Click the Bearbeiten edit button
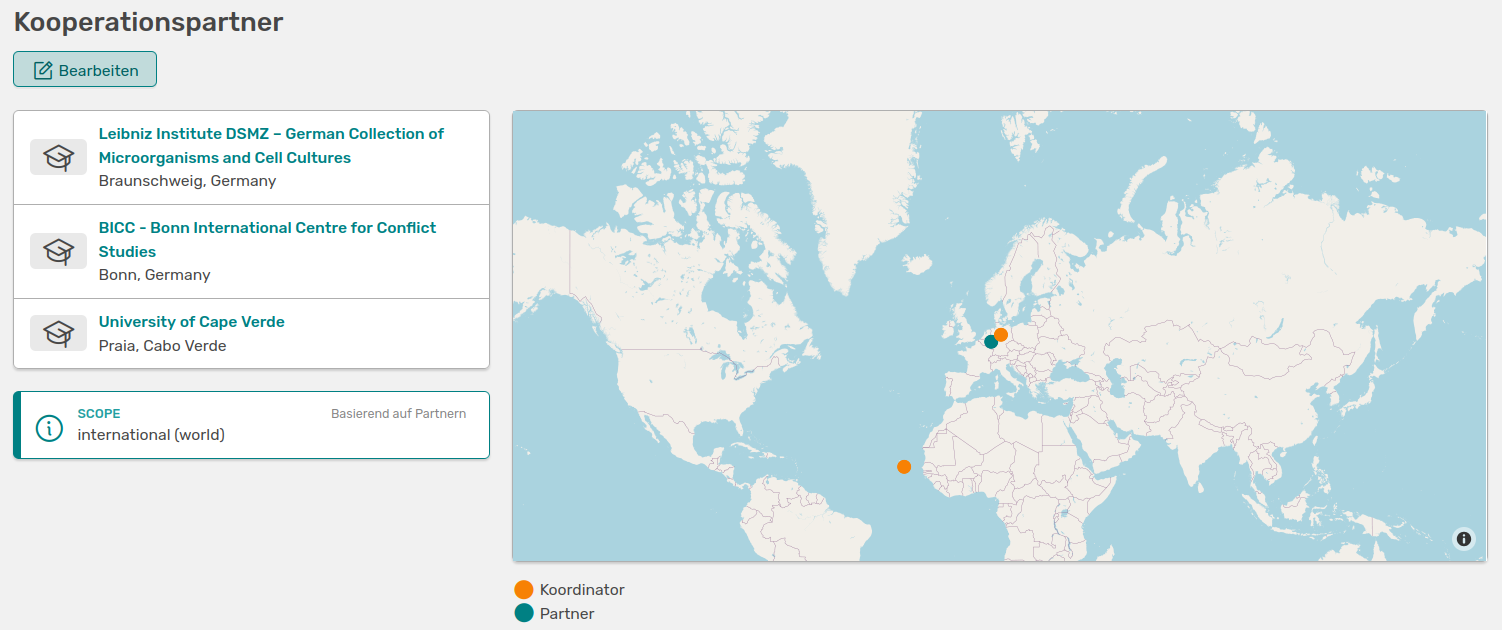The width and height of the screenshot is (1502, 630). pyautogui.click(x=85, y=69)
